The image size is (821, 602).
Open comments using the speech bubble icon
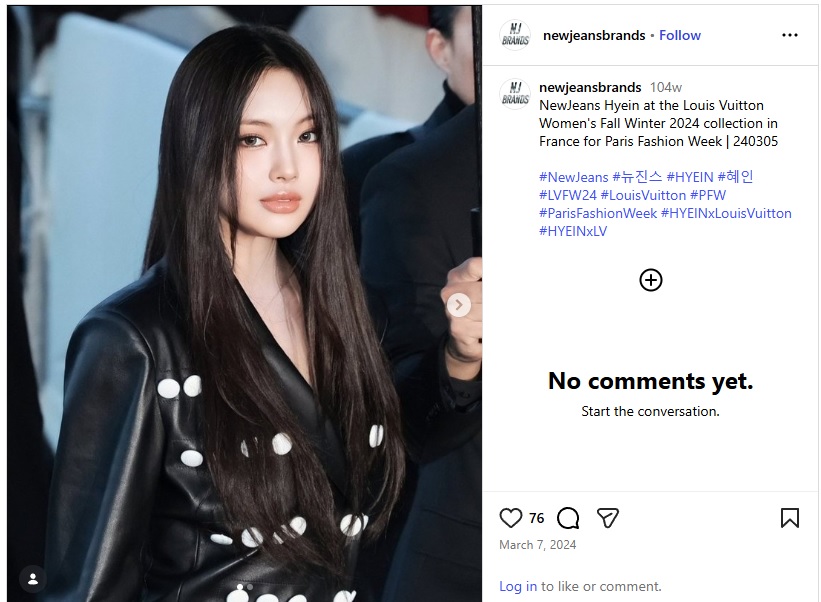[x=568, y=518]
